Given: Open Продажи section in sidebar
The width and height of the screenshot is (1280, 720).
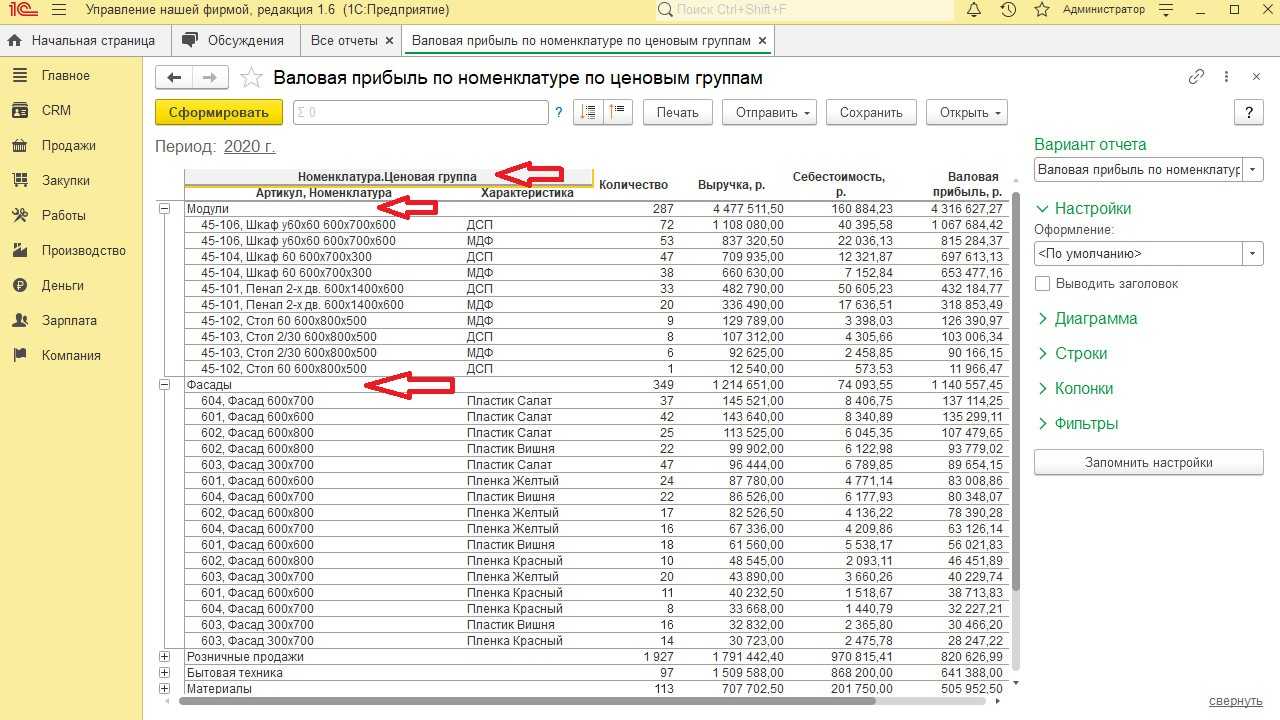Looking at the screenshot, I should click(x=68, y=145).
